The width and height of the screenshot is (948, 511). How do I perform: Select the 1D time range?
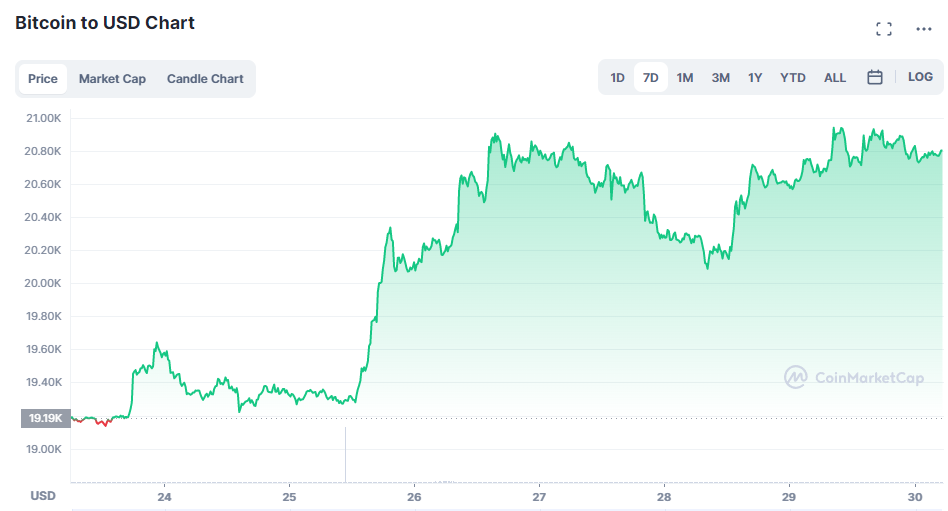[617, 77]
